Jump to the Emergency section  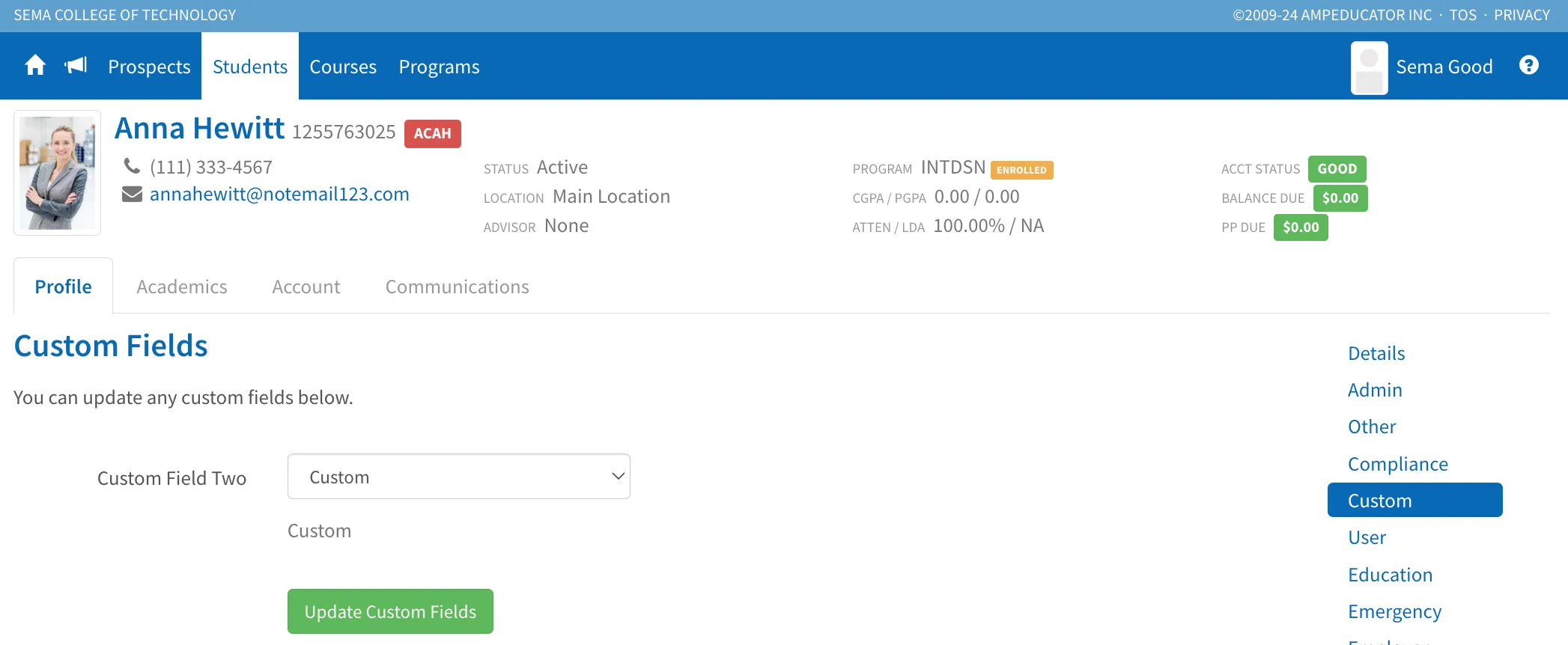pyautogui.click(x=1395, y=611)
